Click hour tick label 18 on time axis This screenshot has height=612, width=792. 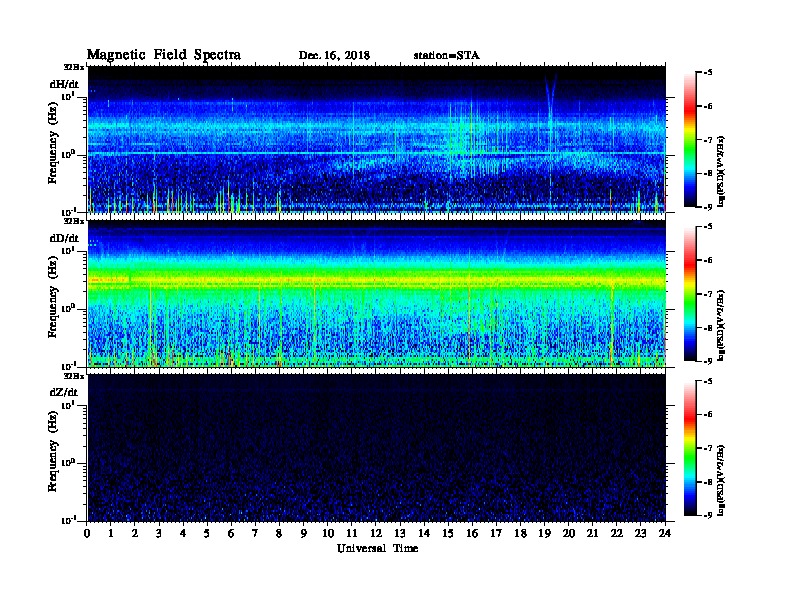(x=520, y=533)
